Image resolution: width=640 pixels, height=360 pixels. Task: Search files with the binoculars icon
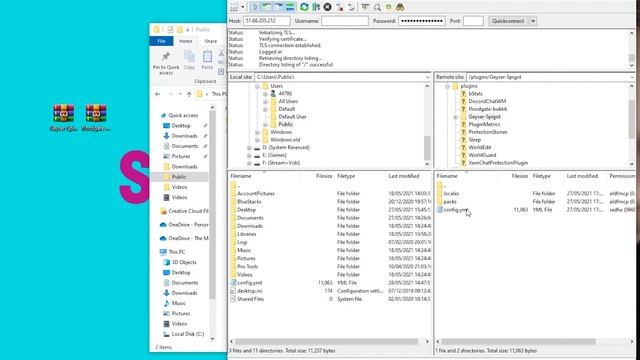coord(400,7)
